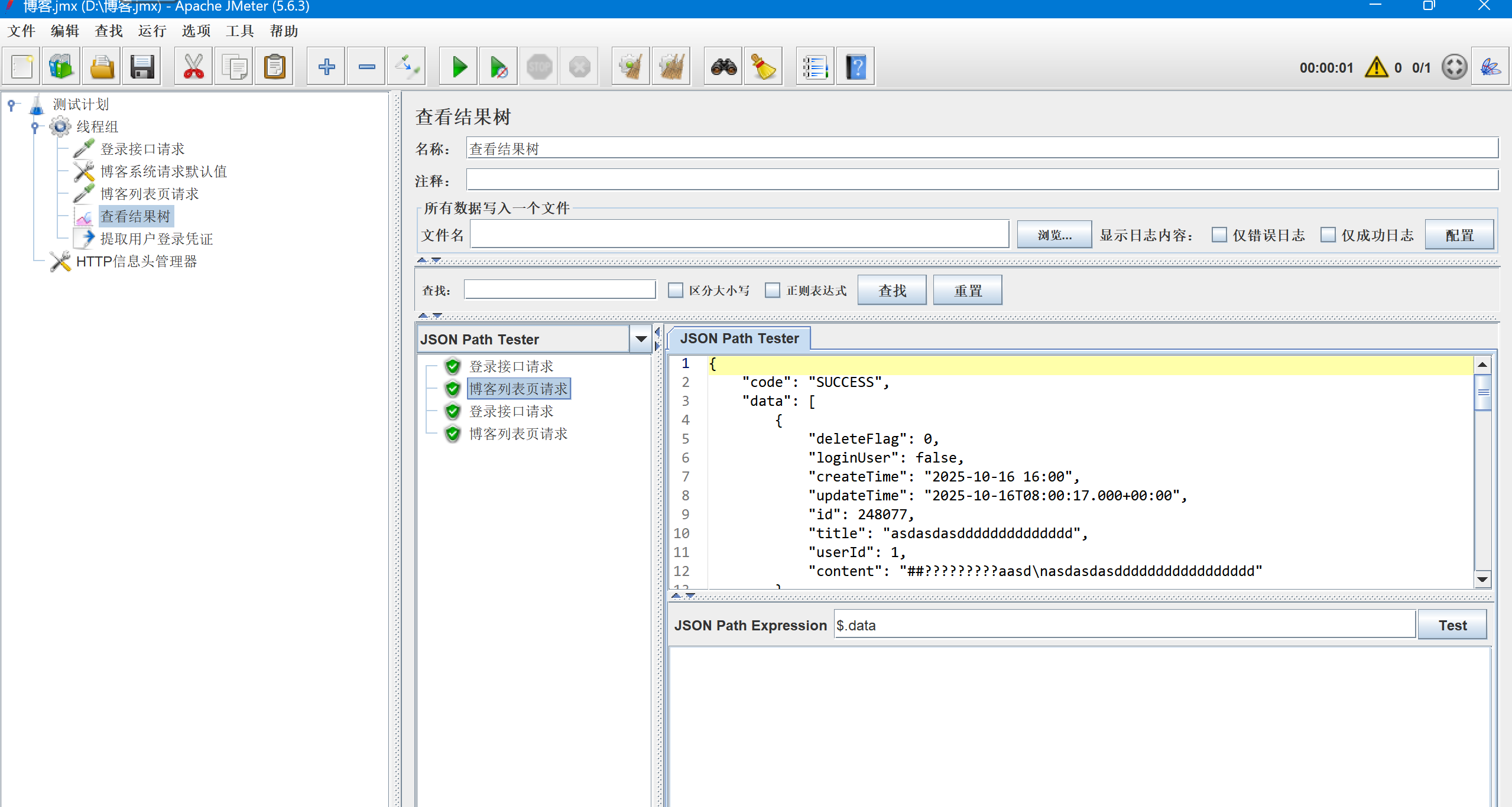Open the Function Helper list icon
This screenshot has width=1512, height=807.
815,67
